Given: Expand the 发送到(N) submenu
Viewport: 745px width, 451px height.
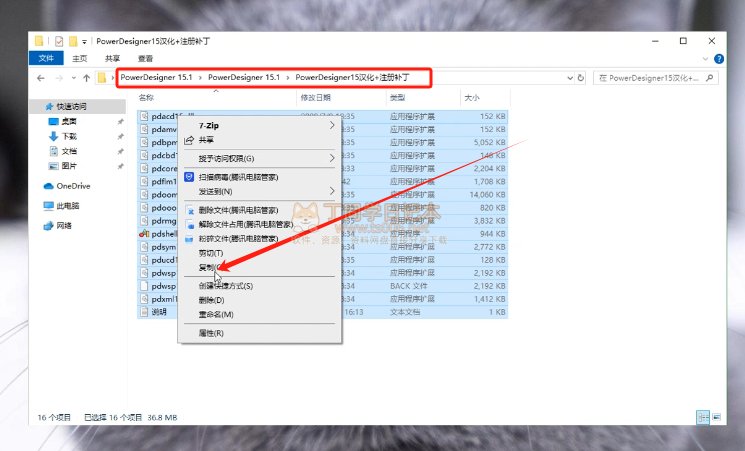Looking at the screenshot, I should (260, 192).
